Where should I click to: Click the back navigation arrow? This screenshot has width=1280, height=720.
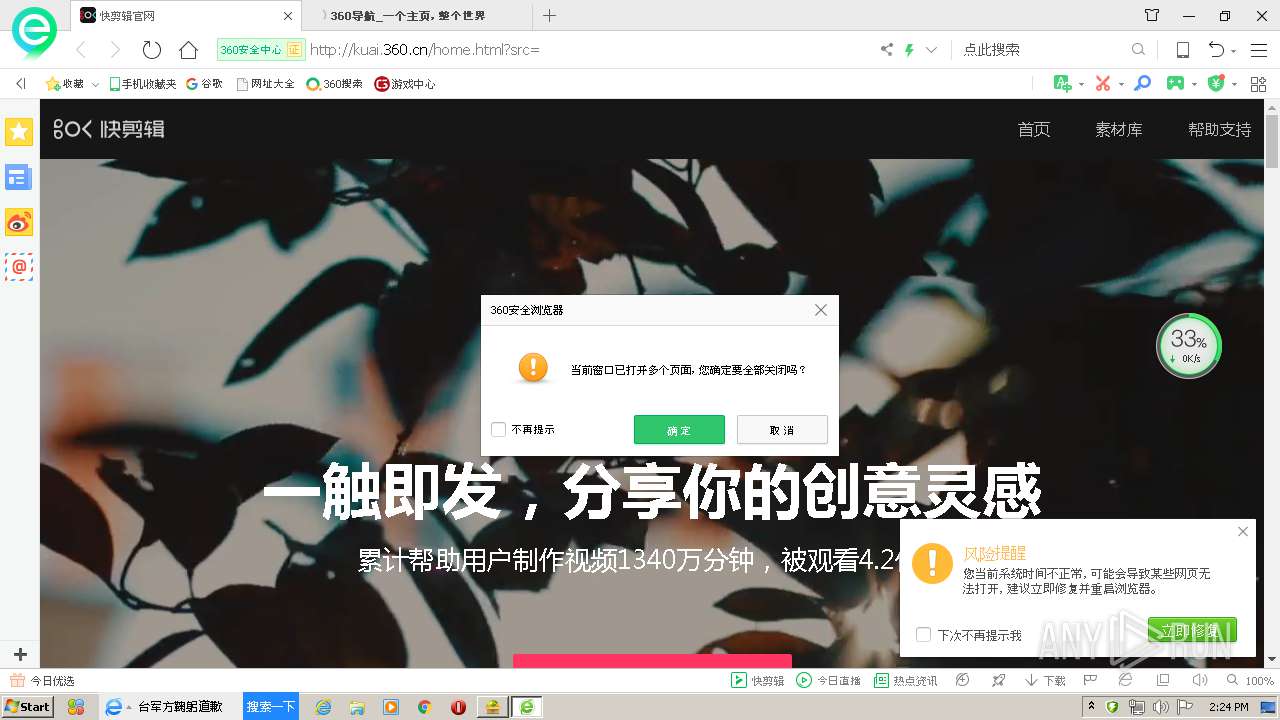[81, 49]
